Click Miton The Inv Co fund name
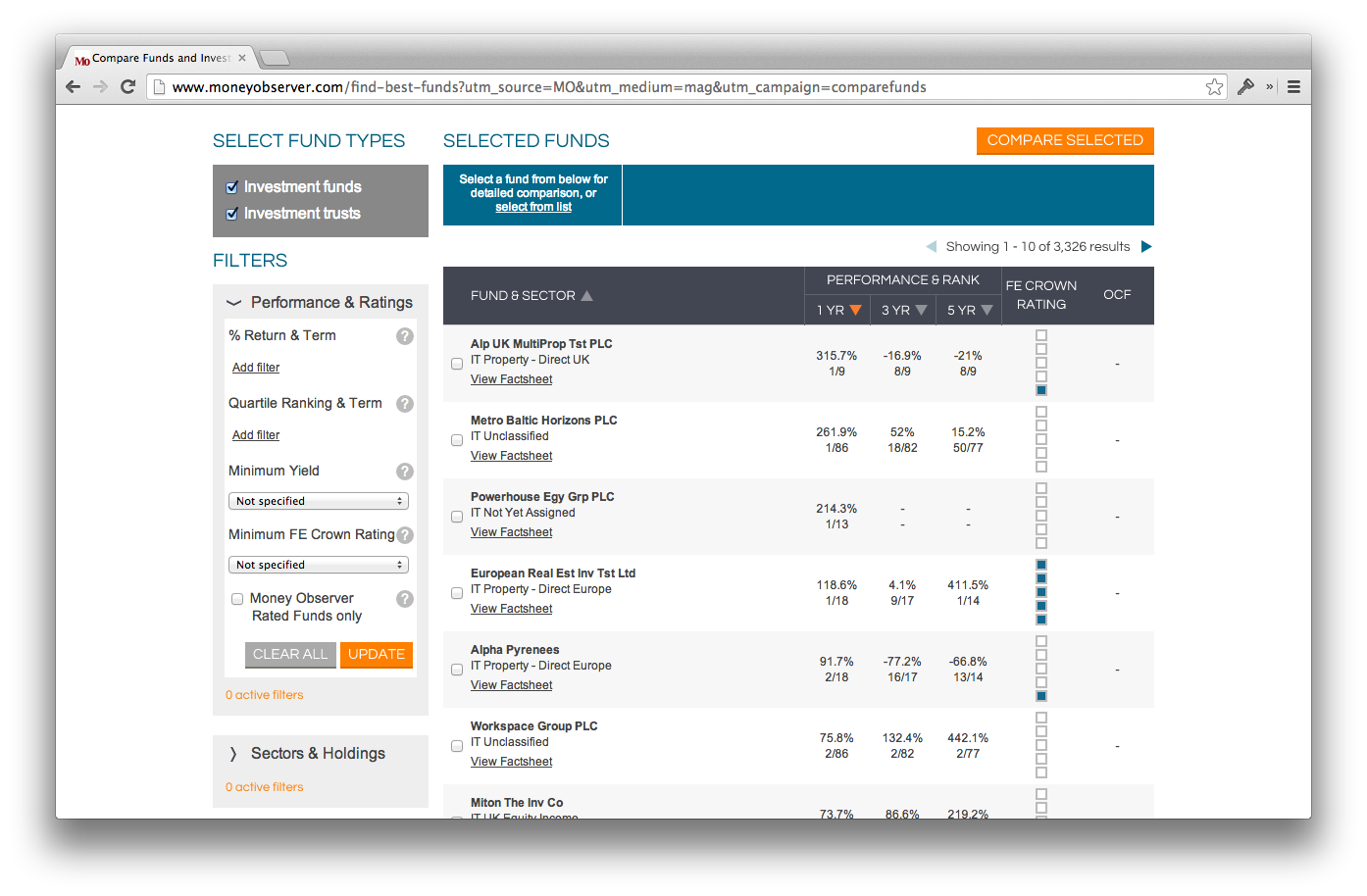Image resolution: width=1367 pixels, height=896 pixels. pyautogui.click(x=517, y=803)
